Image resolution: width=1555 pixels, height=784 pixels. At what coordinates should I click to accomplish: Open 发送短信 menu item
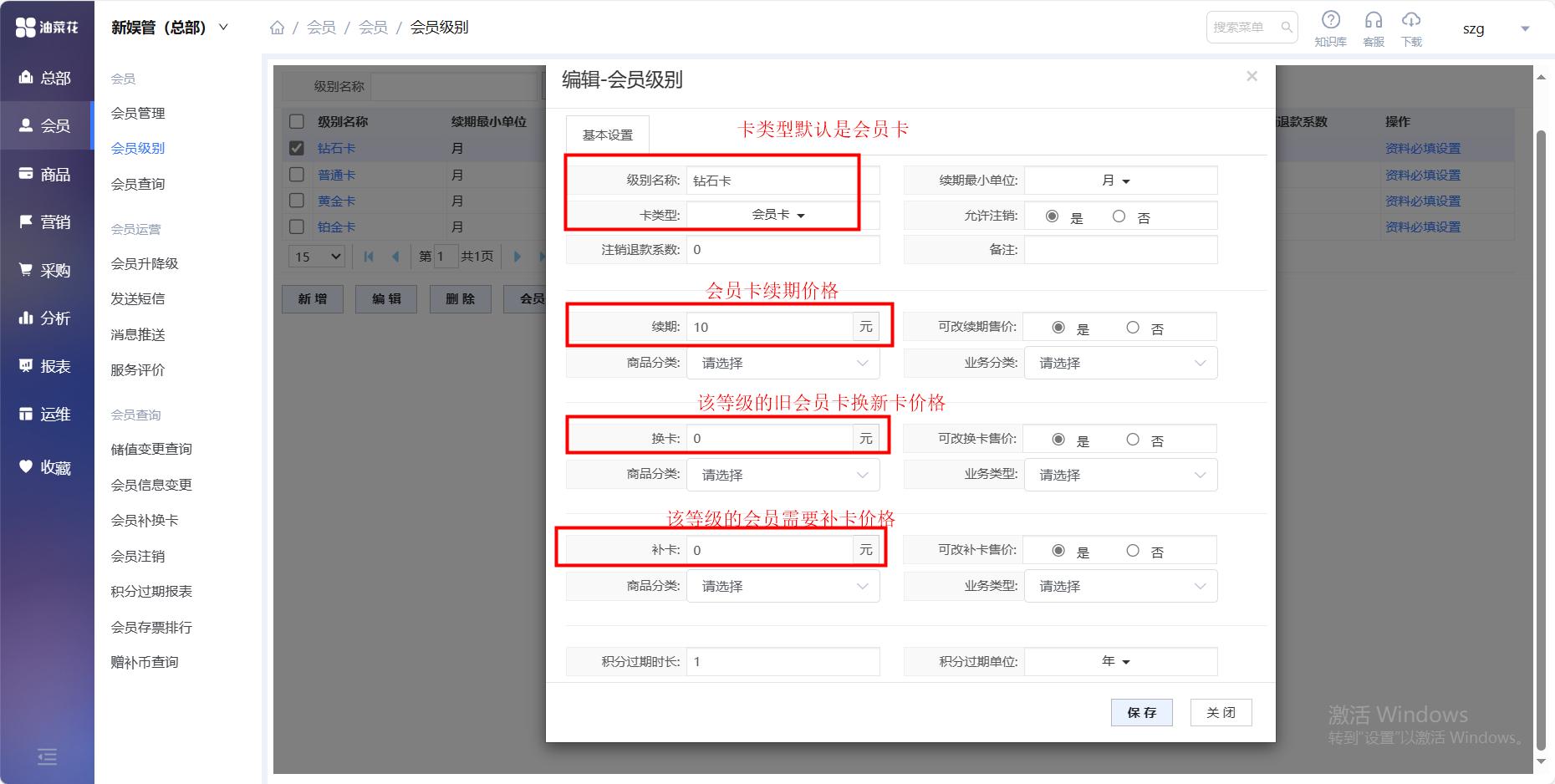tap(138, 298)
